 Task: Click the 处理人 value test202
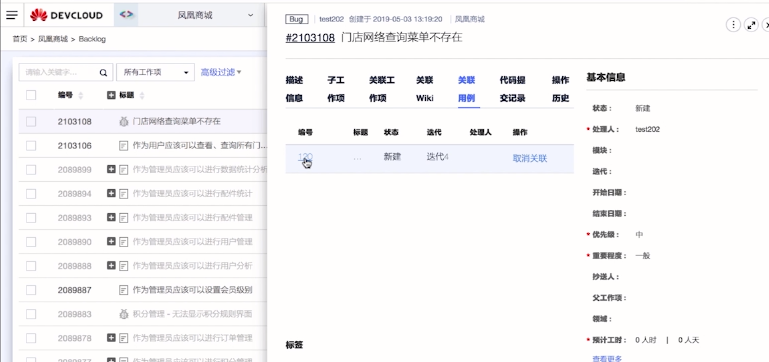pyautogui.click(x=647, y=129)
